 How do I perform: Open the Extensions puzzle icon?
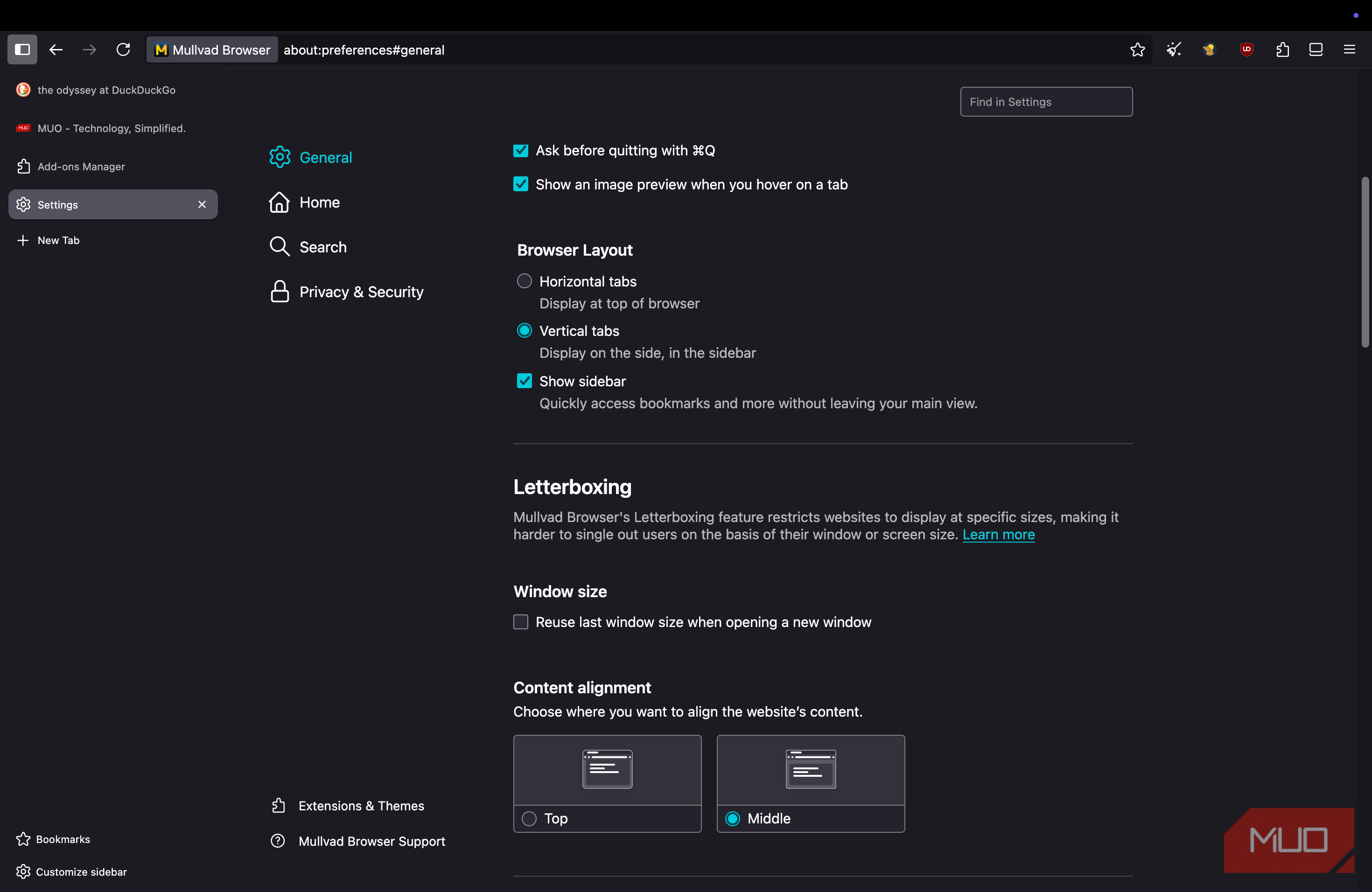click(1282, 49)
